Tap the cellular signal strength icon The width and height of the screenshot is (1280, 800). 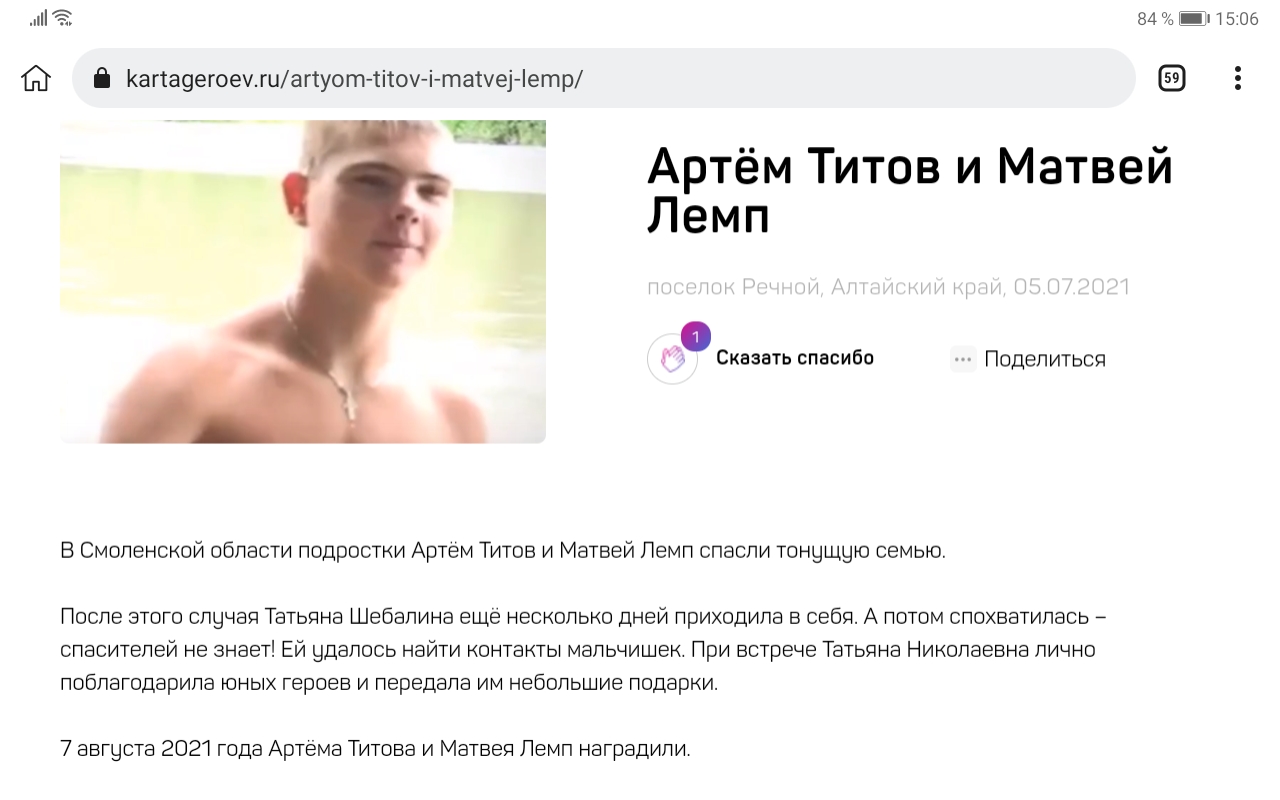point(39,18)
